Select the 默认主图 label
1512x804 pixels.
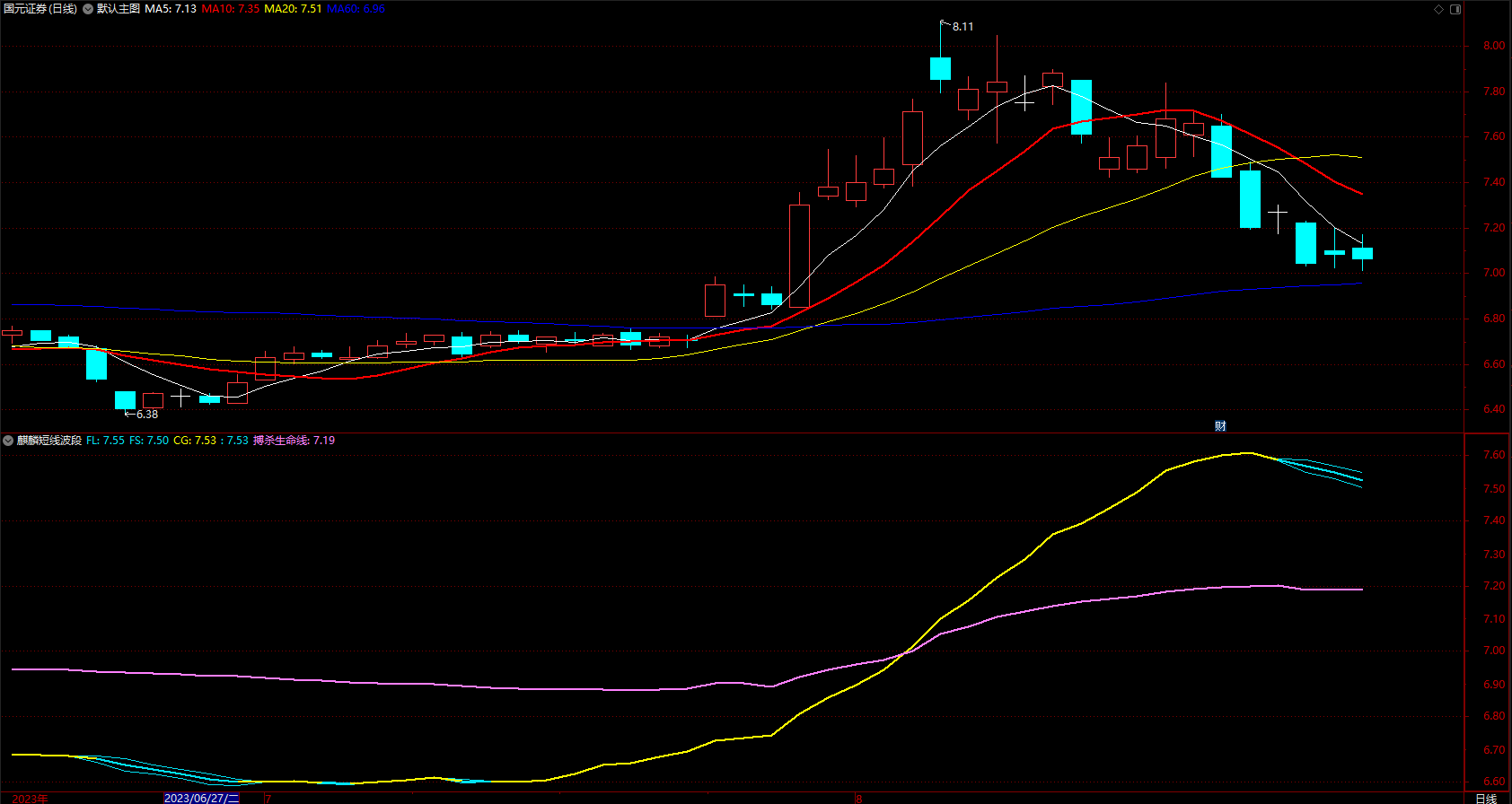[x=119, y=9]
